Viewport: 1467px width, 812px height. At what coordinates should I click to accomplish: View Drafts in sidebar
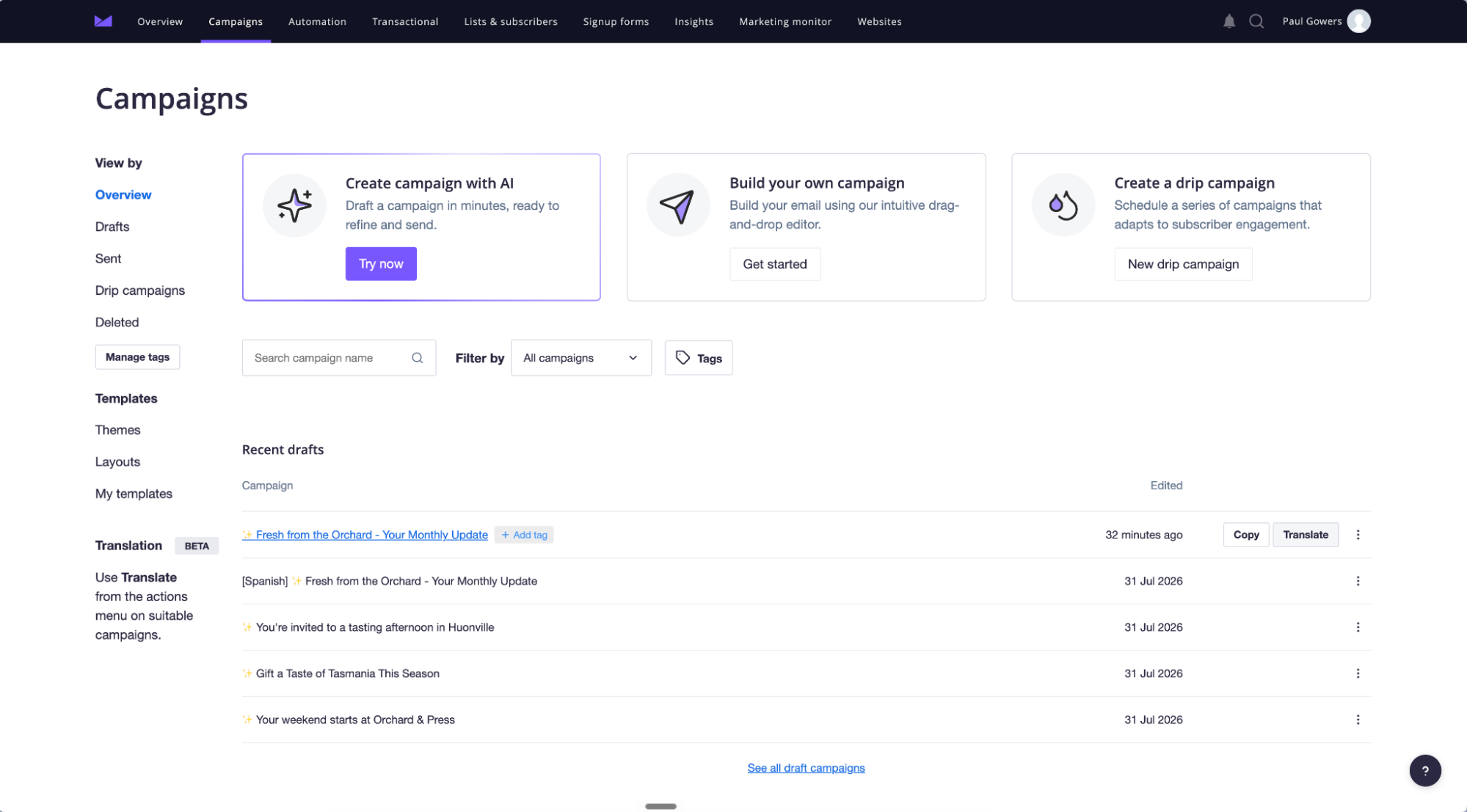pyautogui.click(x=112, y=227)
